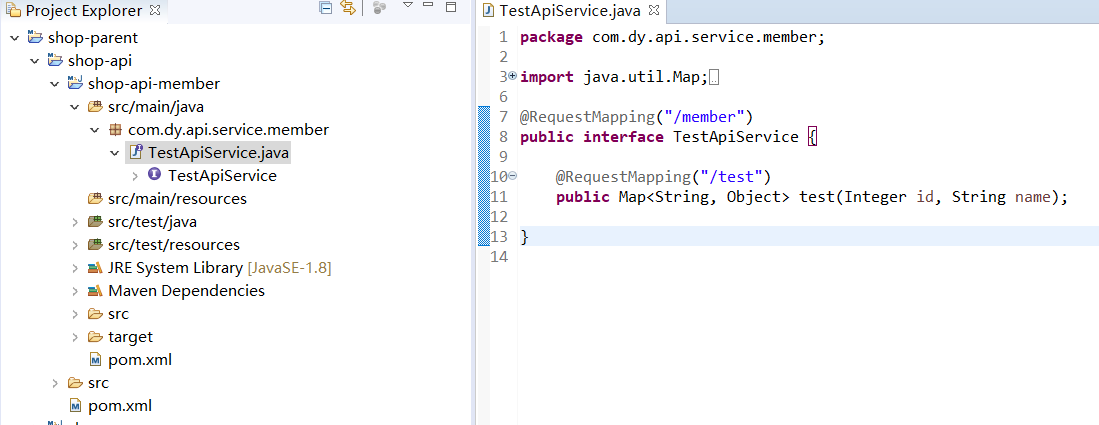The height and width of the screenshot is (425, 1099).
Task: Expand the Maven Dependencies node
Action: [x=75, y=291]
